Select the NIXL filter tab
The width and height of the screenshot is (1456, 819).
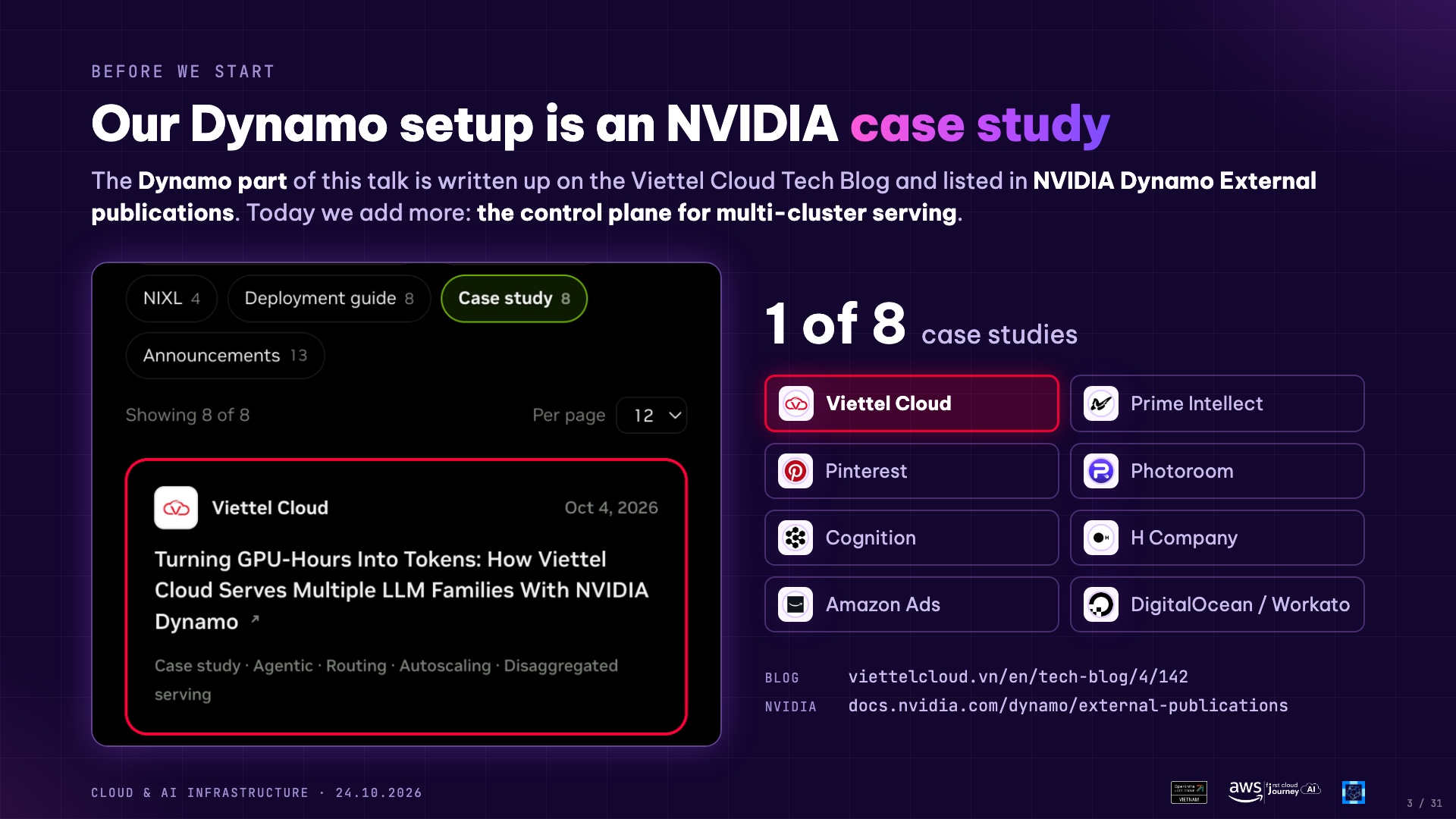[172, 298]
